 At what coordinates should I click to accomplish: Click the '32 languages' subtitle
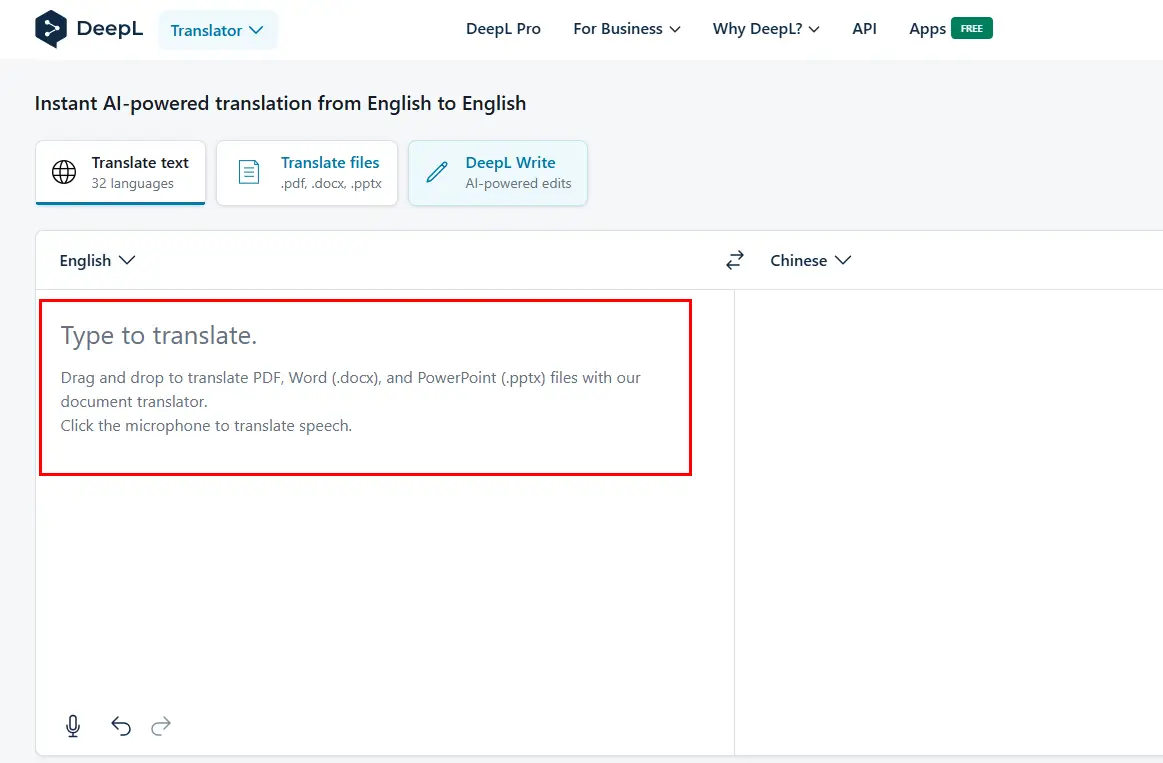[132, 183]
